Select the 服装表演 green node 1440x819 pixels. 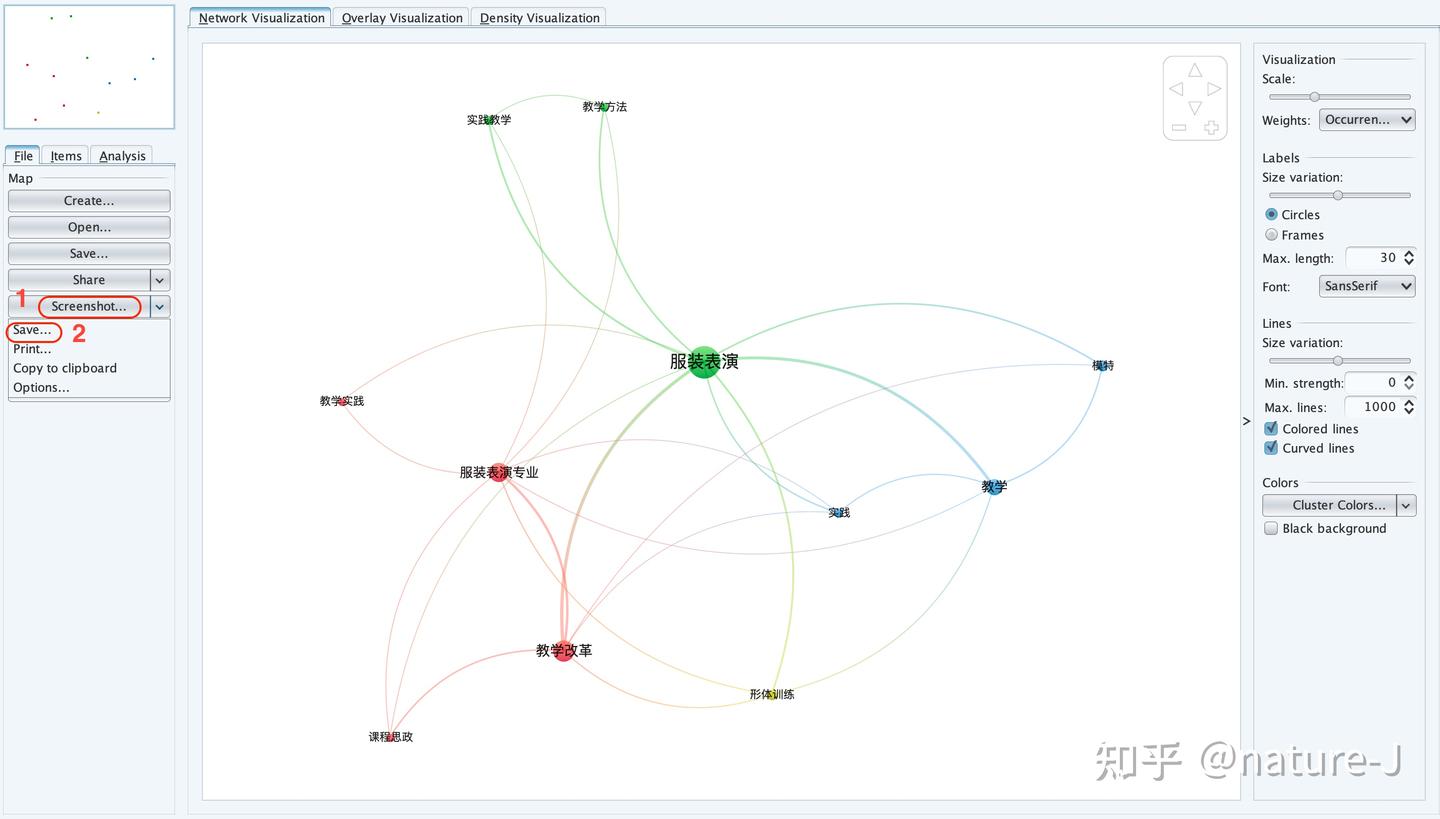pos(705,361)
